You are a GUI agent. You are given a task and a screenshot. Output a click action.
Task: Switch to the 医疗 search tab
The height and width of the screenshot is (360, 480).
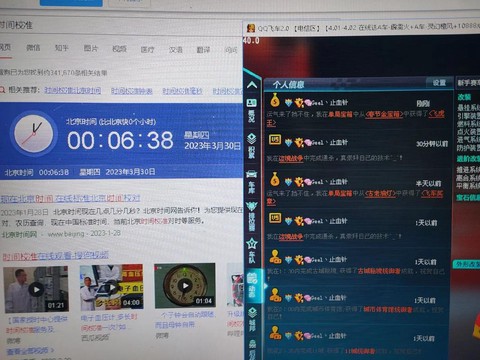[147, 49]
